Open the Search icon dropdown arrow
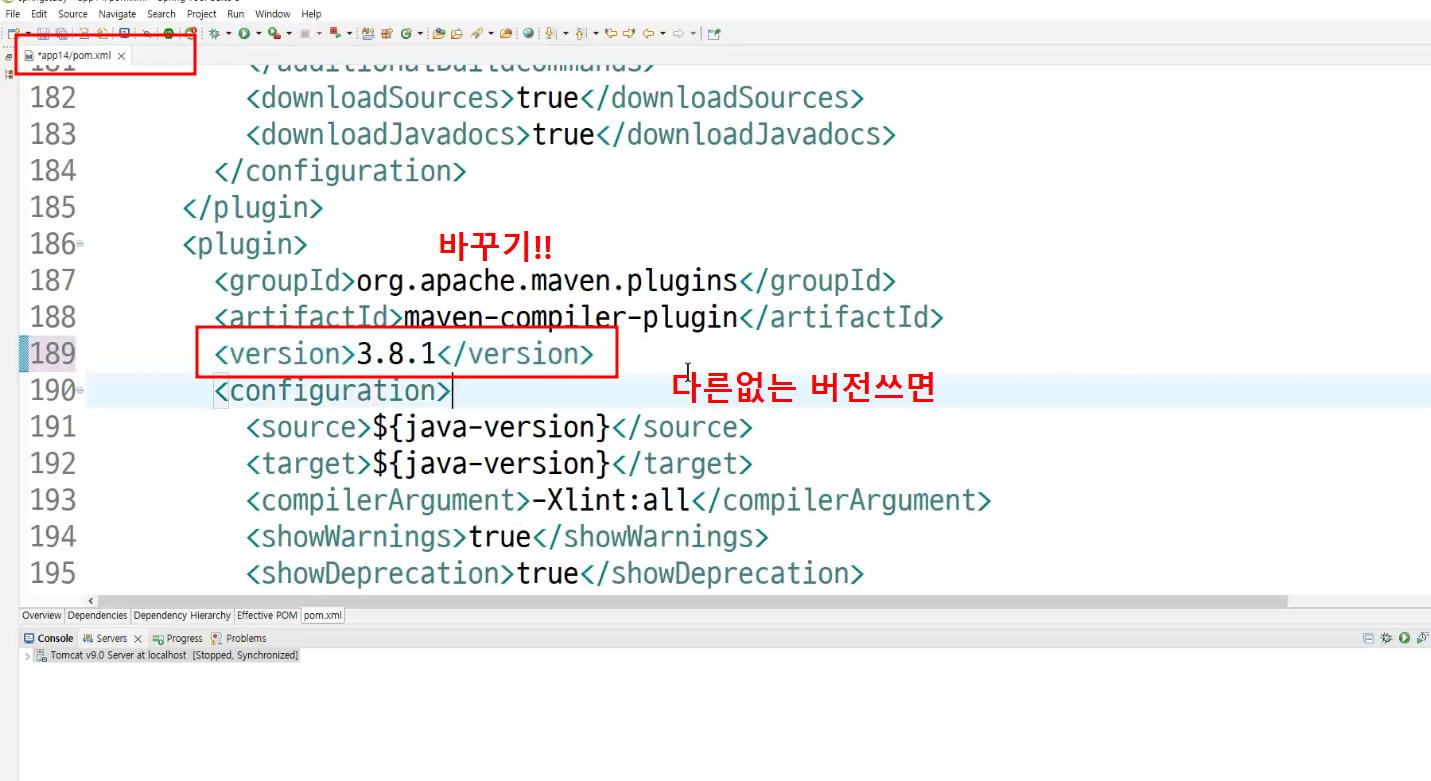Screen dimensions: 1431x781 491,33
